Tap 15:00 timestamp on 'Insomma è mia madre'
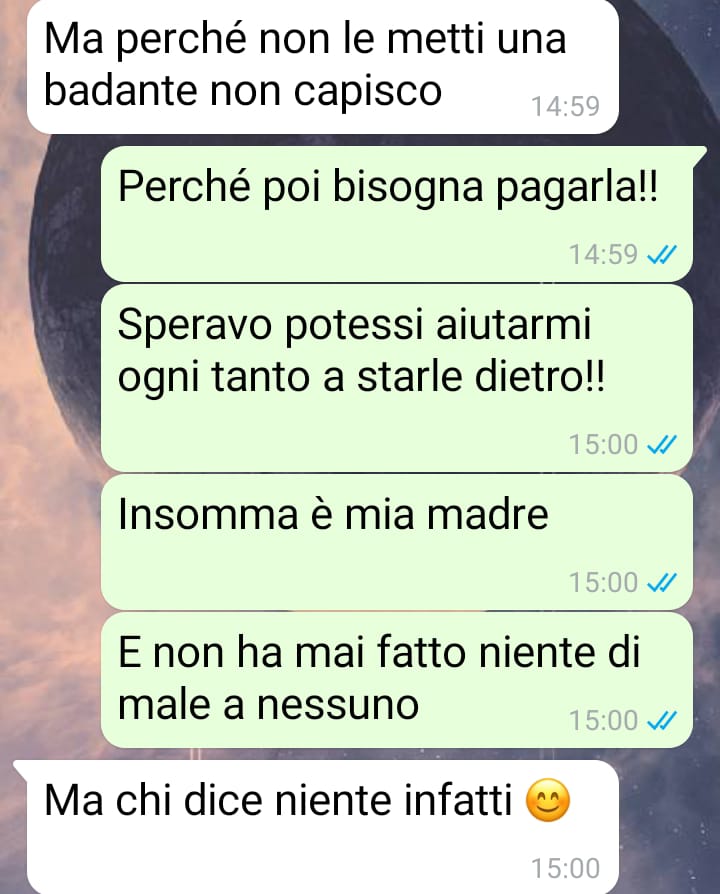This screenshot has width=720, height=894. coord(603,583)
